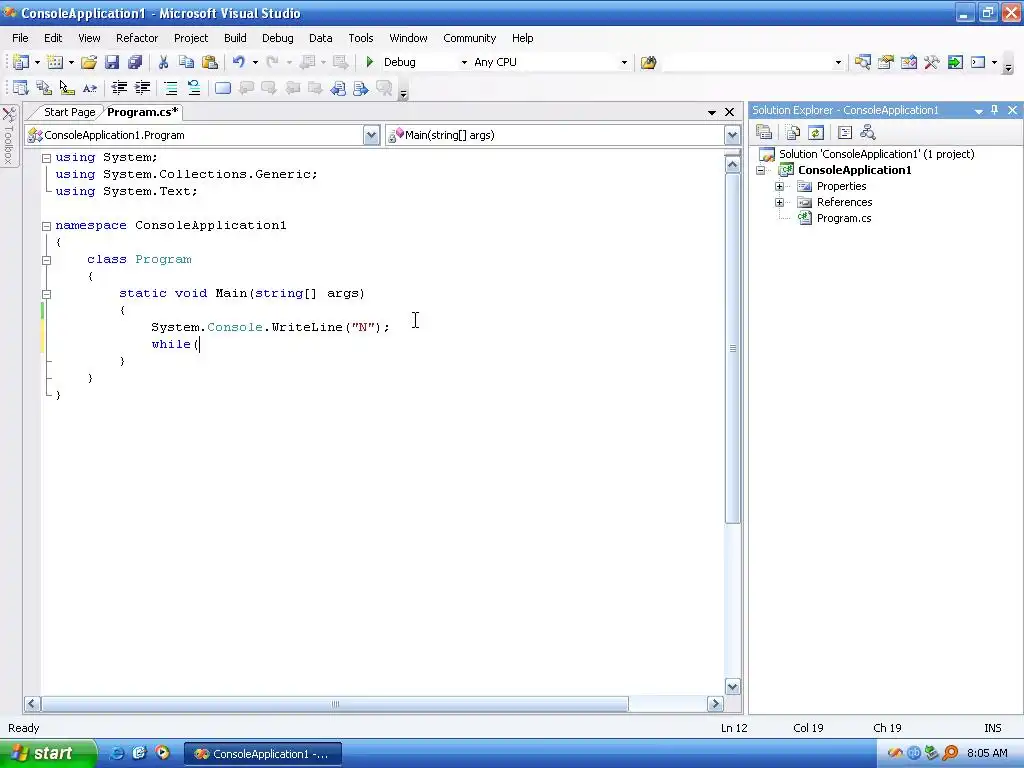Start debugging with the green play arrow
Screen dimensions: 1024x768
coord(370,62)
